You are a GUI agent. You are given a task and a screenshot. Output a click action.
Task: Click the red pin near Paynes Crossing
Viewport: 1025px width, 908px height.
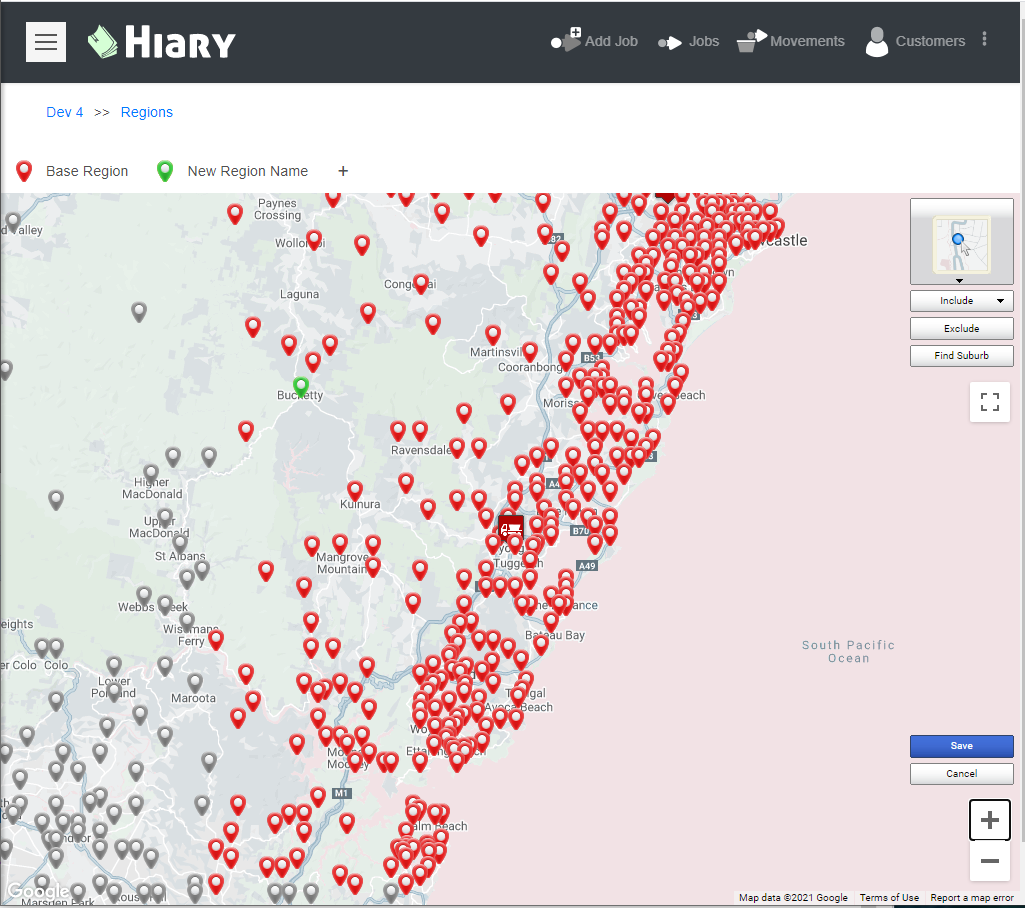pos(235,214)
